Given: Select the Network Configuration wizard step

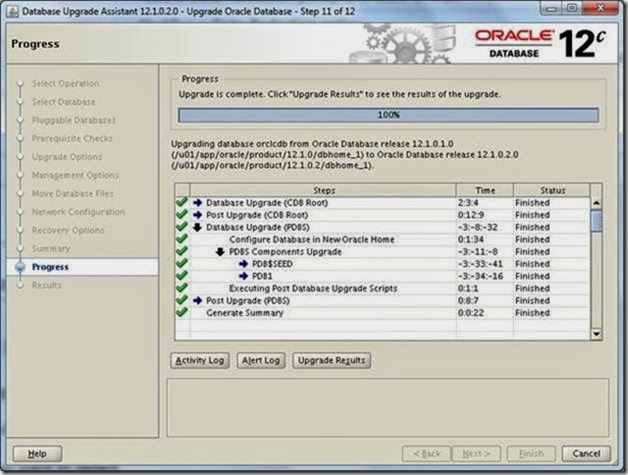Looking at the screenshot, I should [x=78, y=212].
